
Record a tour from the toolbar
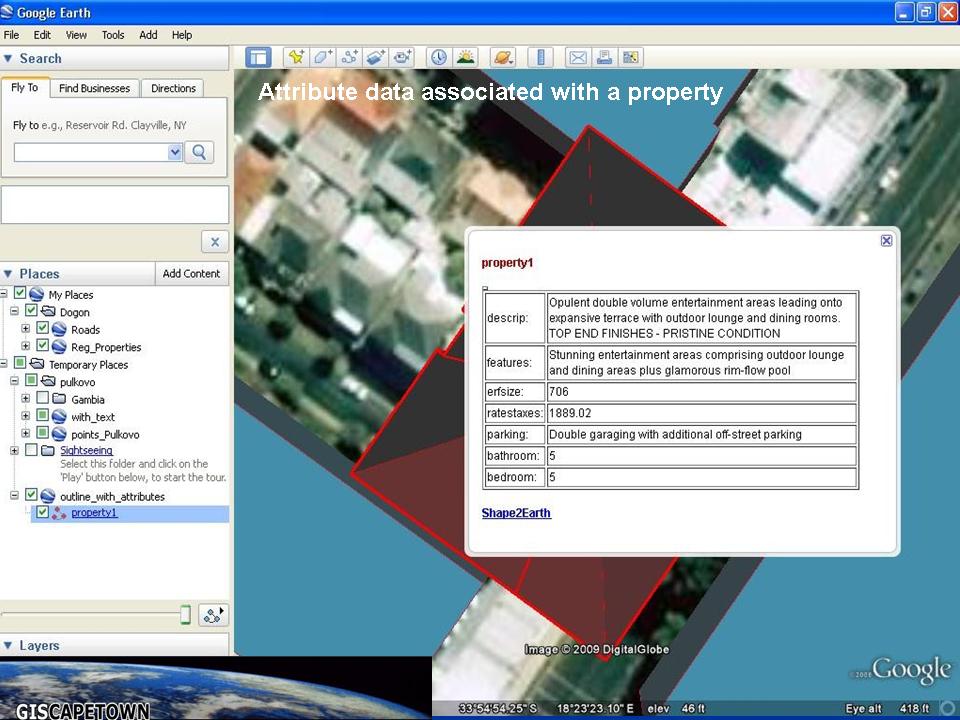403,58
